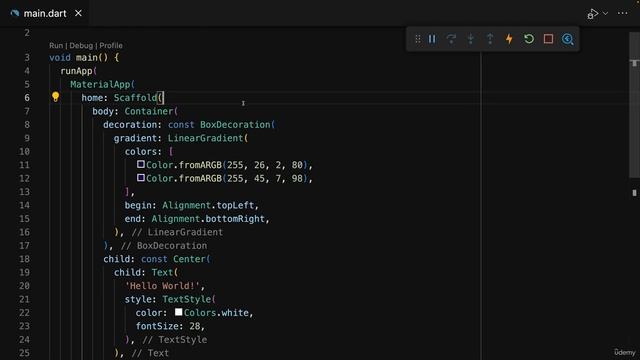Click the Step Into debug icon
The width and height of the screenshot is (640, 360).
point(471,39)
